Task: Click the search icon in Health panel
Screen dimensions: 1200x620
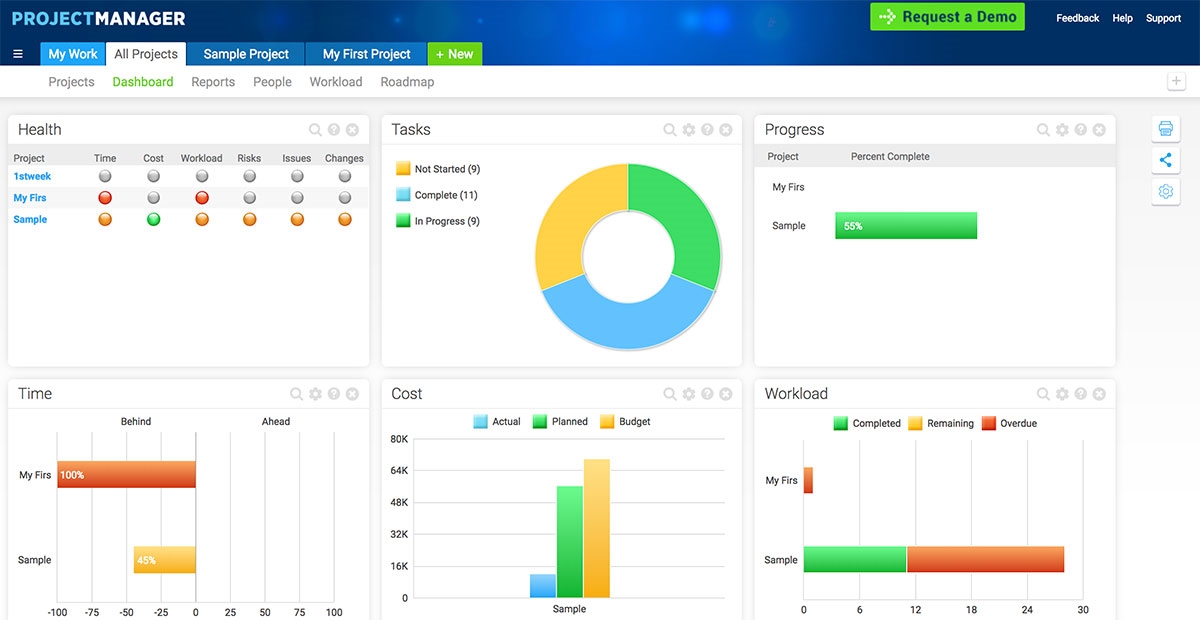Action: coord(315,130)
